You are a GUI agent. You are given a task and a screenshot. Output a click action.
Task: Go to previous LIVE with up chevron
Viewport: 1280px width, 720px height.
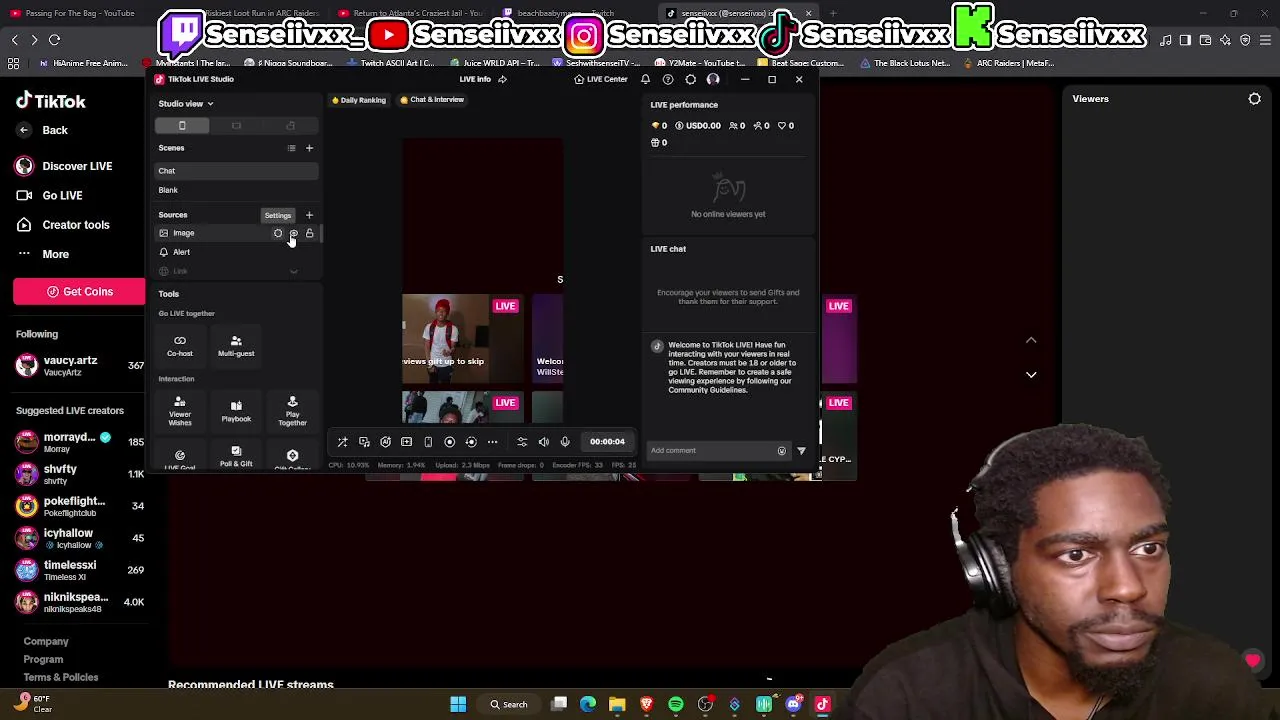tap(1031, 340)
